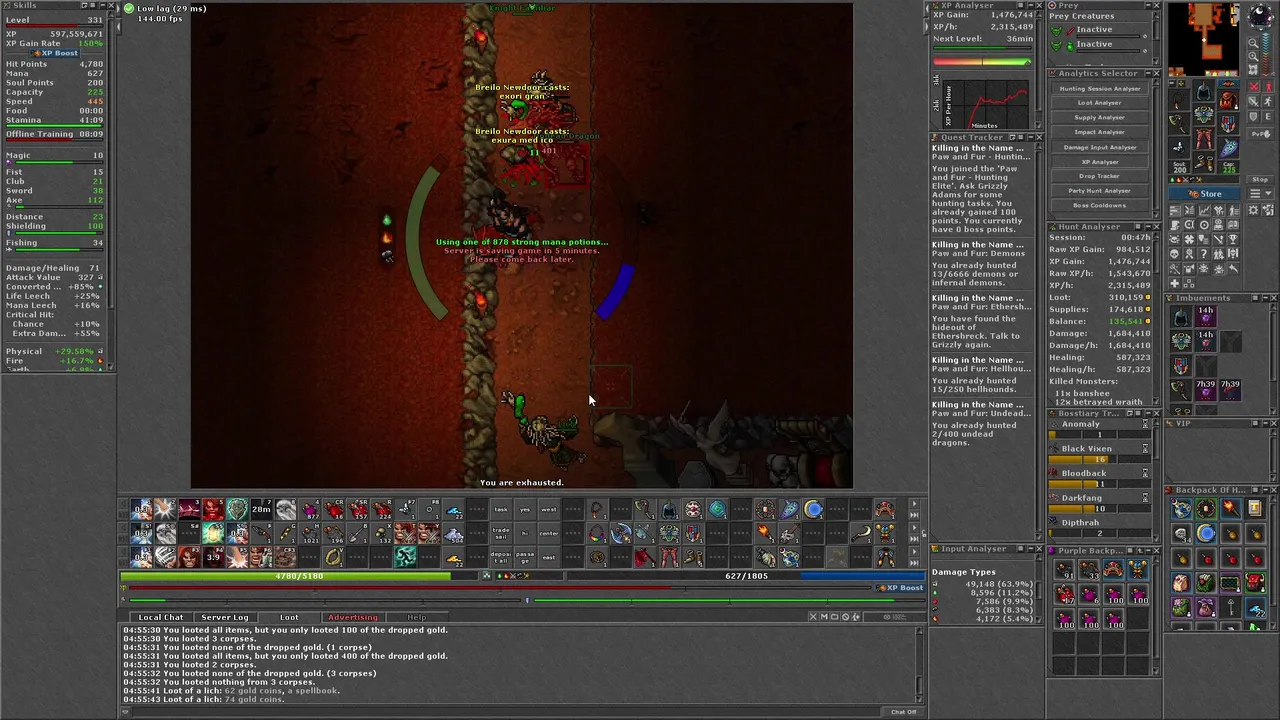The image size is (1280, 720).
Task: Click the trophy icon in side buttons
Action: 1233,239
